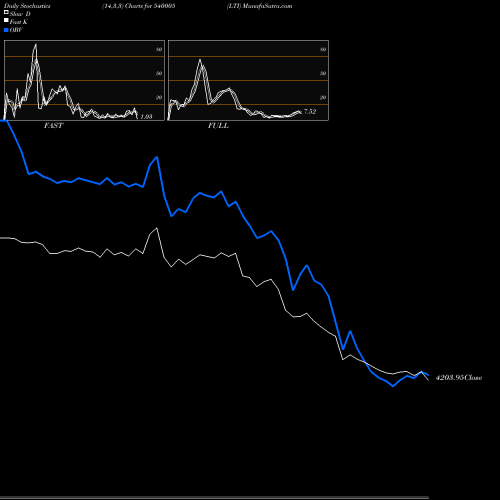Click the '4203.95Close' price label
The image size is (500, 500).
[x=459, y=378]
